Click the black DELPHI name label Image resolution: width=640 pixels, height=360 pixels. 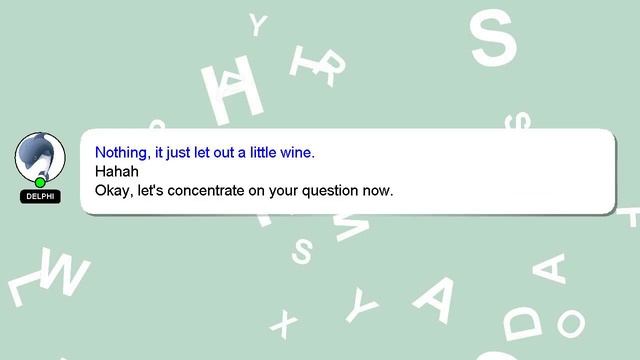[40, 196]
